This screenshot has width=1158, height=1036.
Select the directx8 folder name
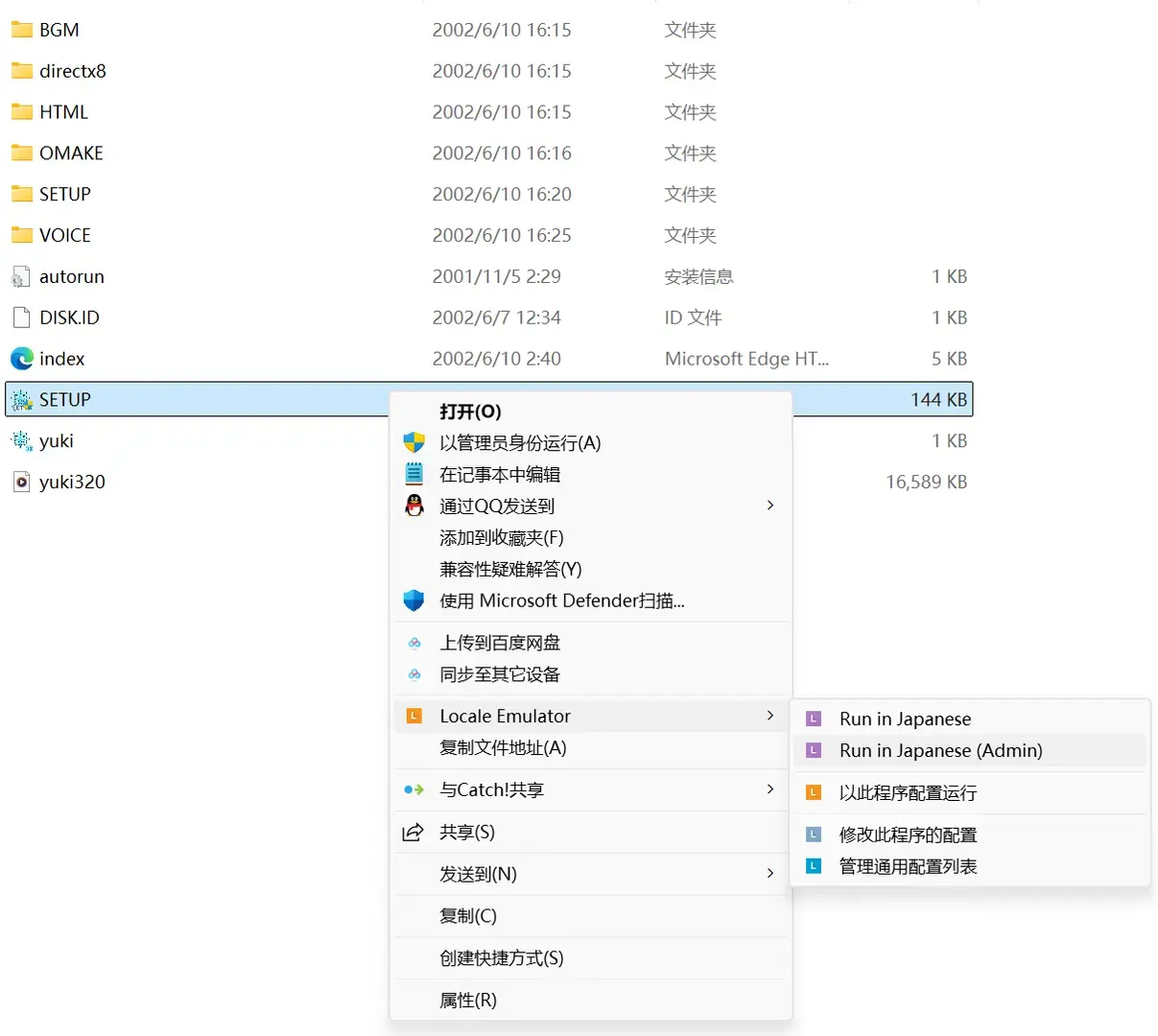[x=73, y=71]
